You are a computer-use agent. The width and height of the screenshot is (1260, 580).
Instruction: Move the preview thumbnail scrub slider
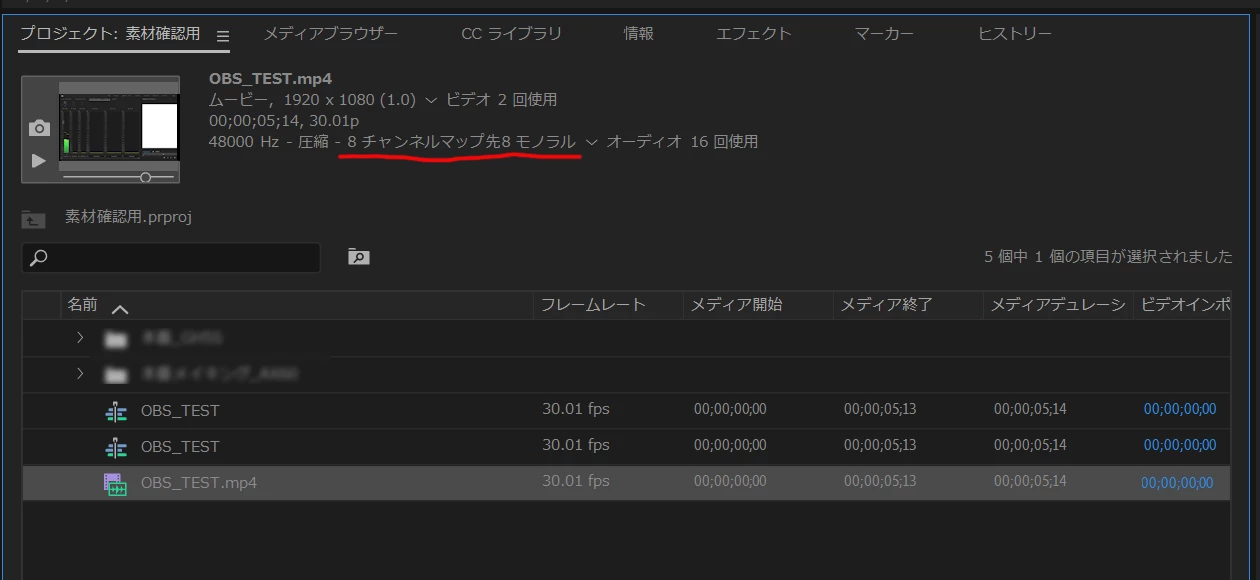point(145,177)
